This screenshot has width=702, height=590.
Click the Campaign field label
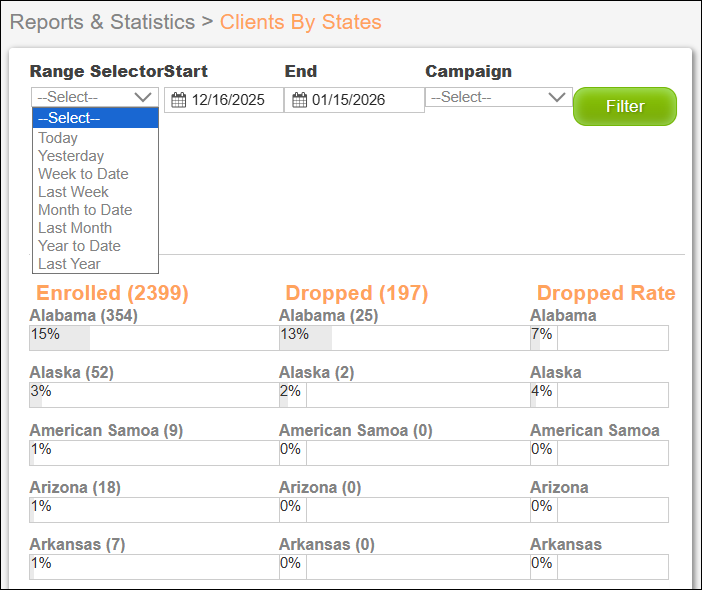pos(468,72)
